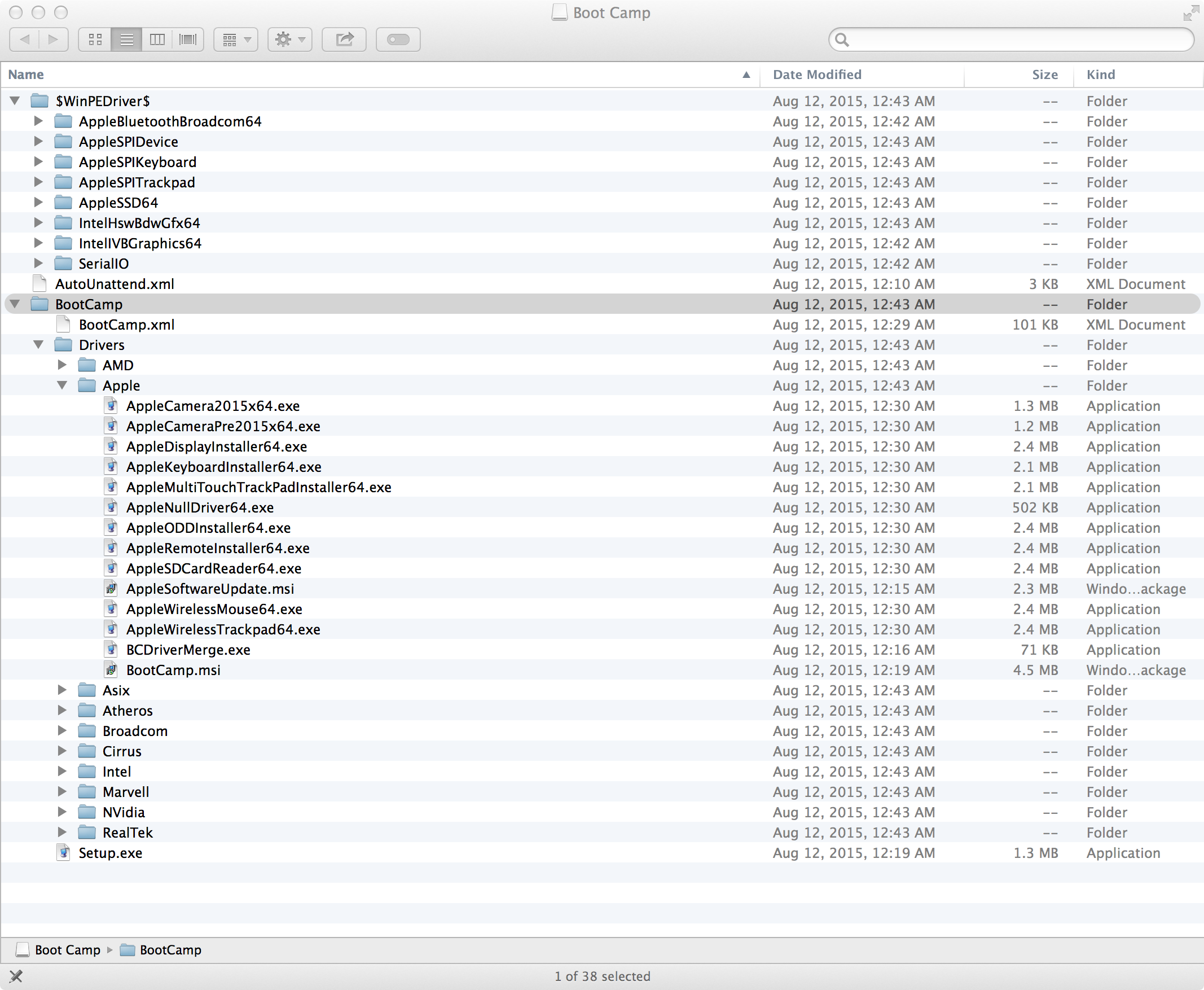Screen dimensions: 1204x990
Task: Sort by the Kind column header
Action: 1100,75
